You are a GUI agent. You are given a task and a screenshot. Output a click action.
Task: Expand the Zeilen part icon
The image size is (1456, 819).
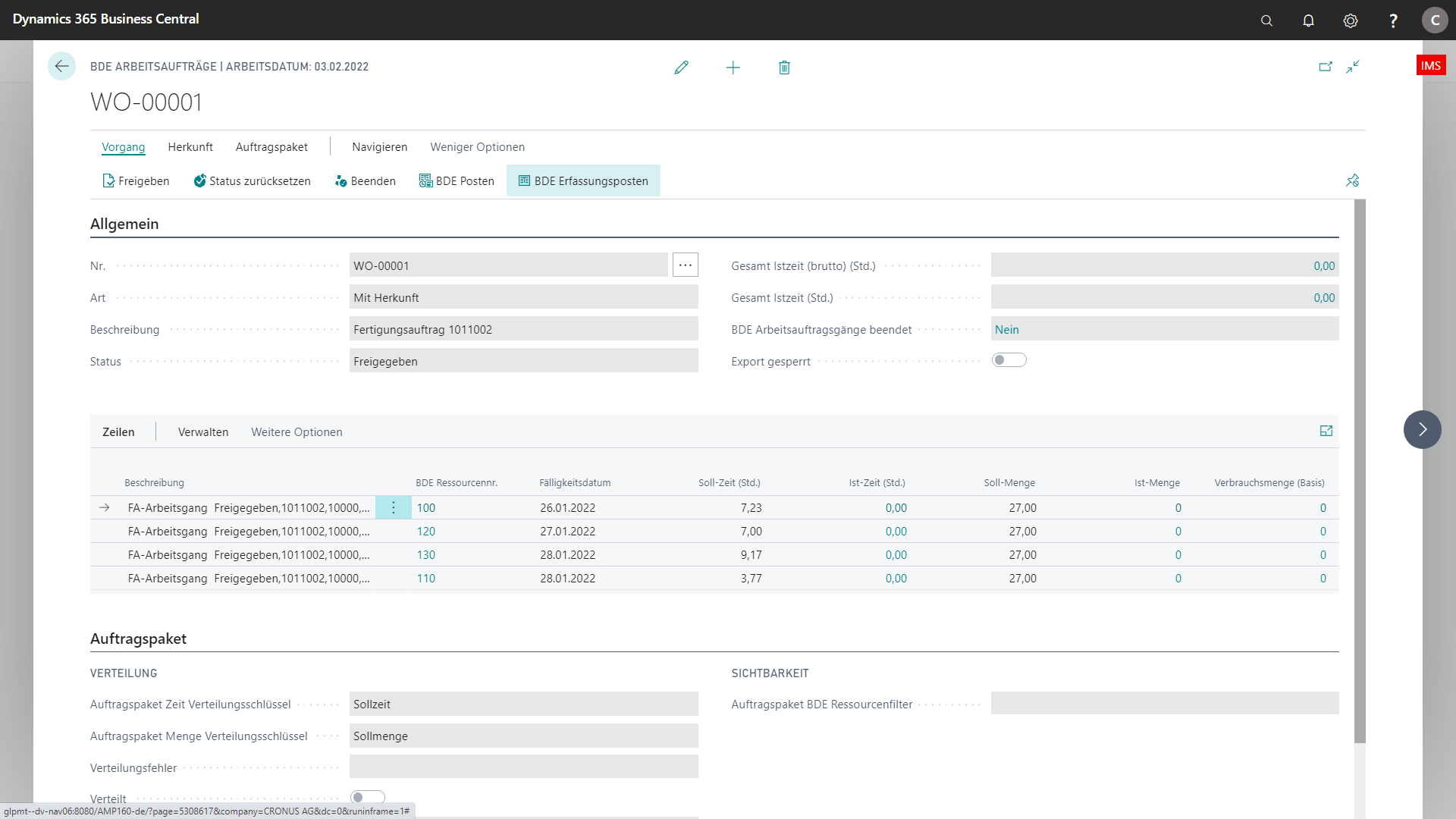1326,431
